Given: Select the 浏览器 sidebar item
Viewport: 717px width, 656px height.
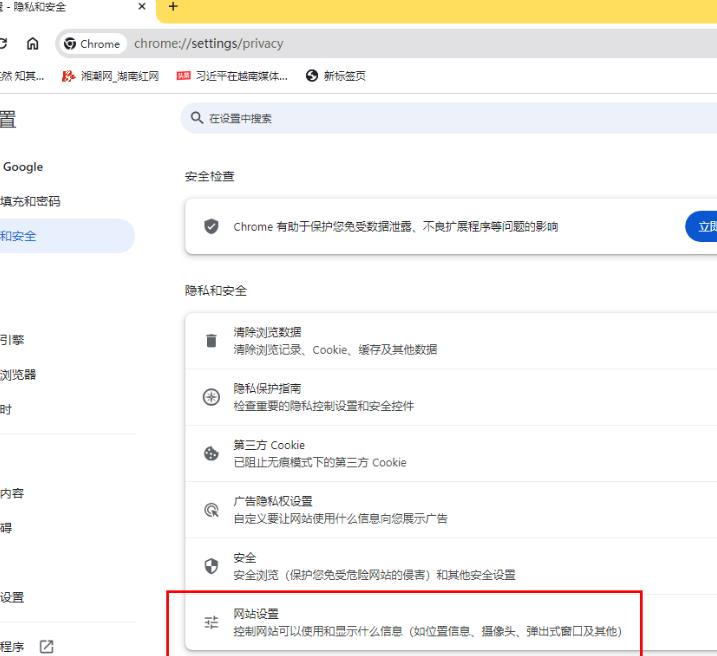Looking at the screenshot, I should (x=18, y=374).
